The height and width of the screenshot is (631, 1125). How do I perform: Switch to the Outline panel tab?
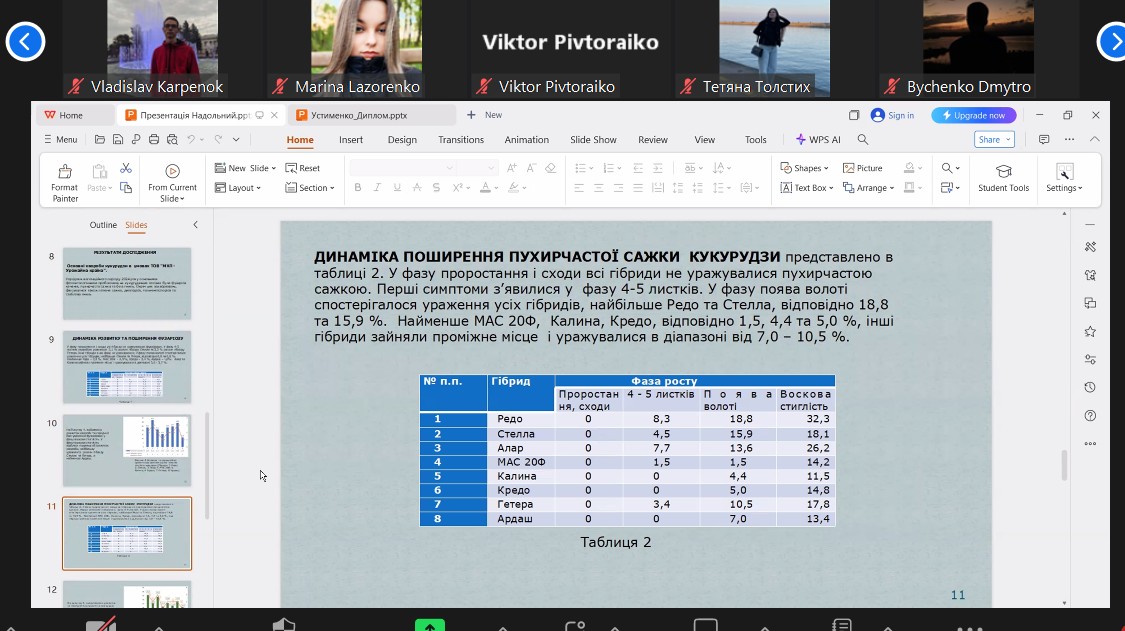tap(103, 225)
